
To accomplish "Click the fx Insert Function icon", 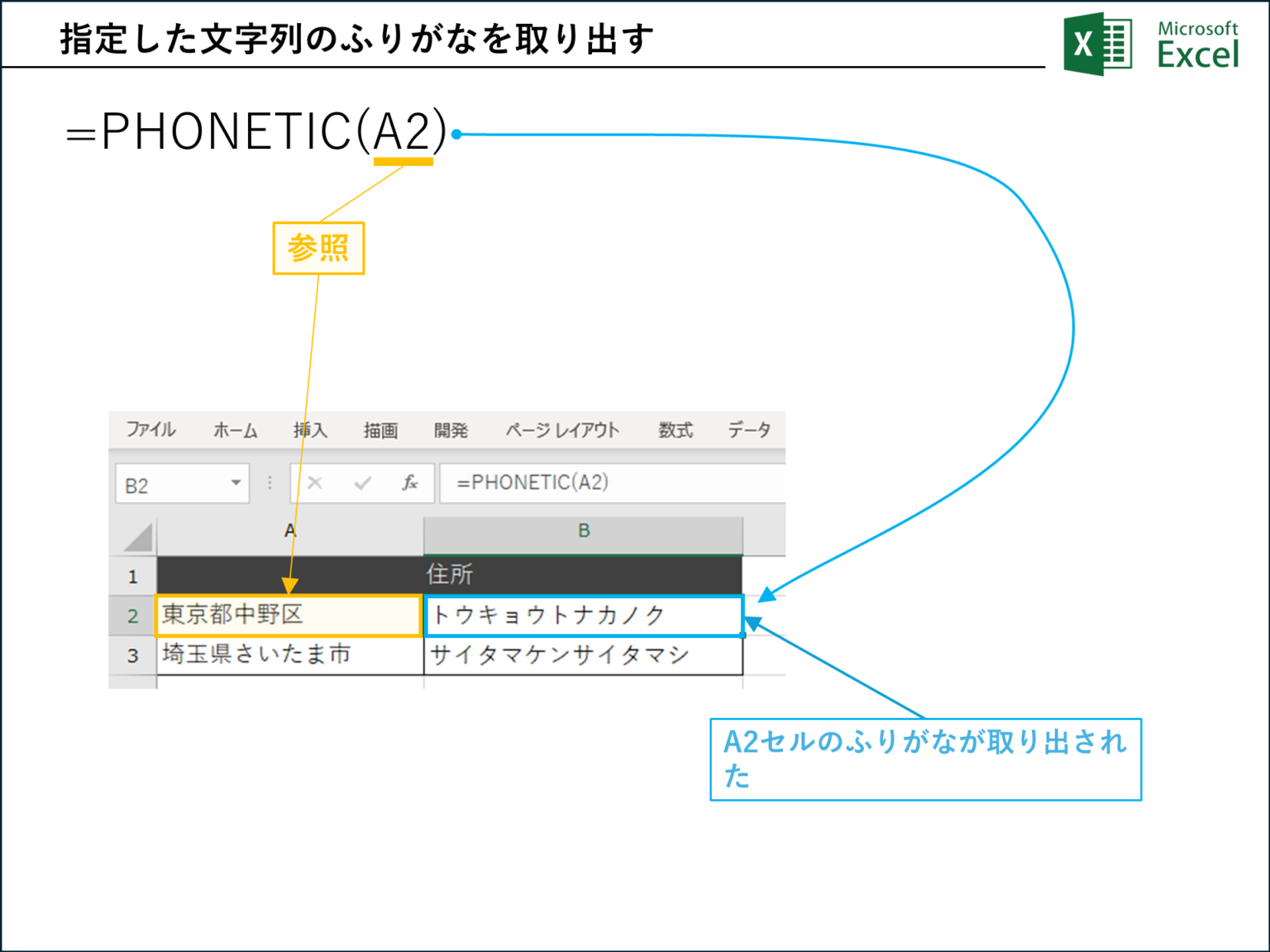I will [411, 483].
